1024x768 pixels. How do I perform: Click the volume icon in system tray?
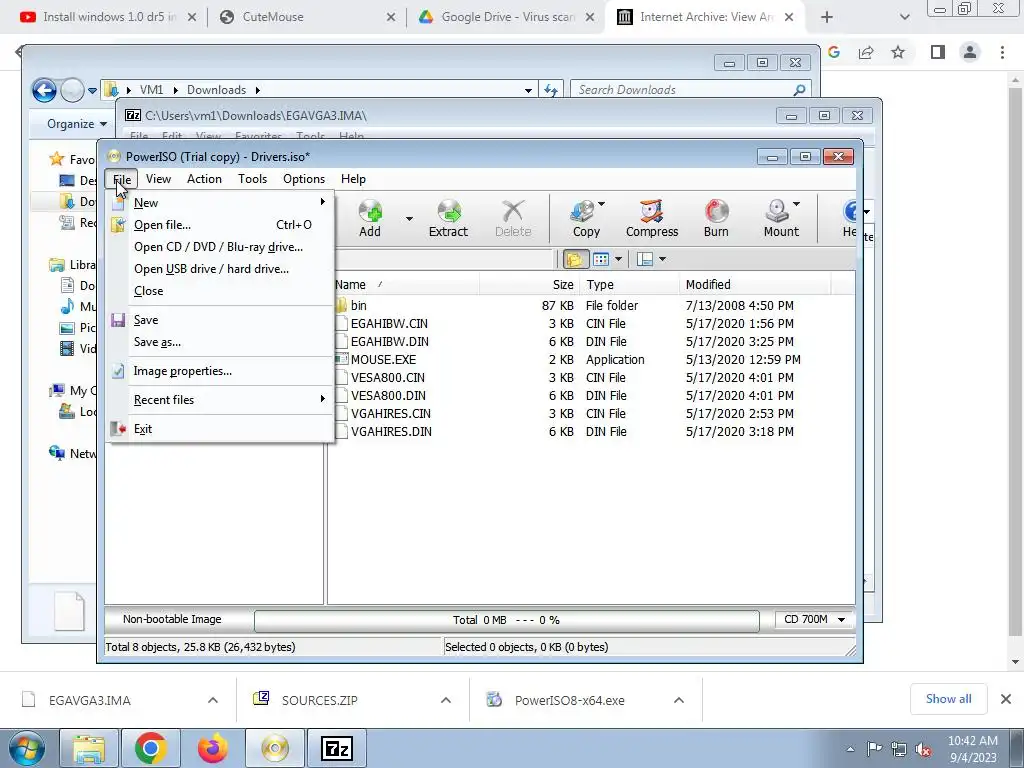point(923,749)
